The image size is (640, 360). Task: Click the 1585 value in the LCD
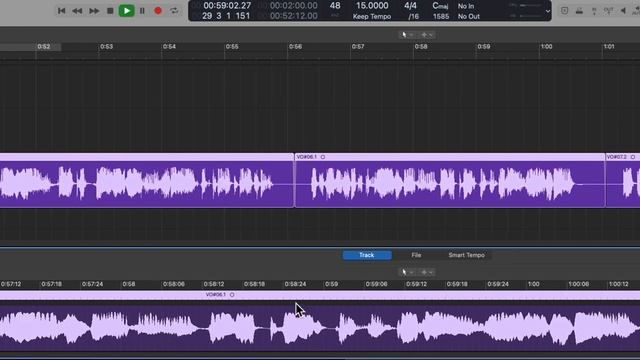click(x=441, y=16)
